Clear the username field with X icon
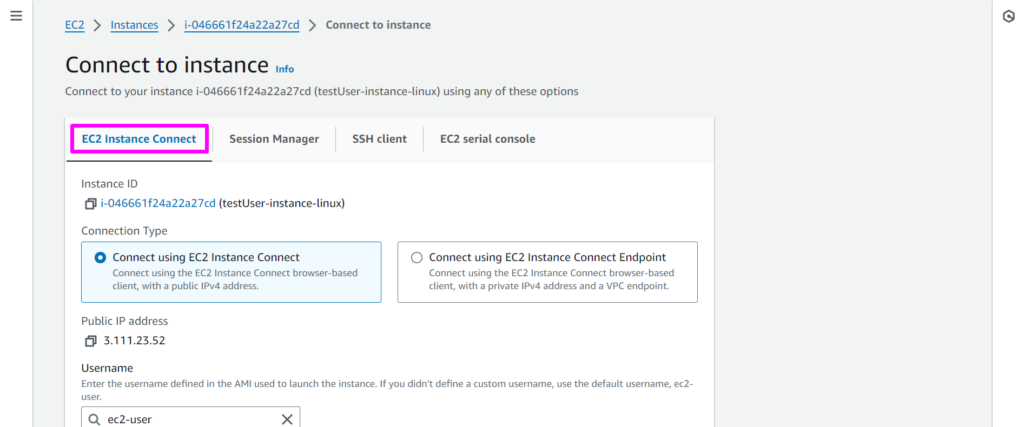This screenshot has width=1024, height=427. coord(286,419)
